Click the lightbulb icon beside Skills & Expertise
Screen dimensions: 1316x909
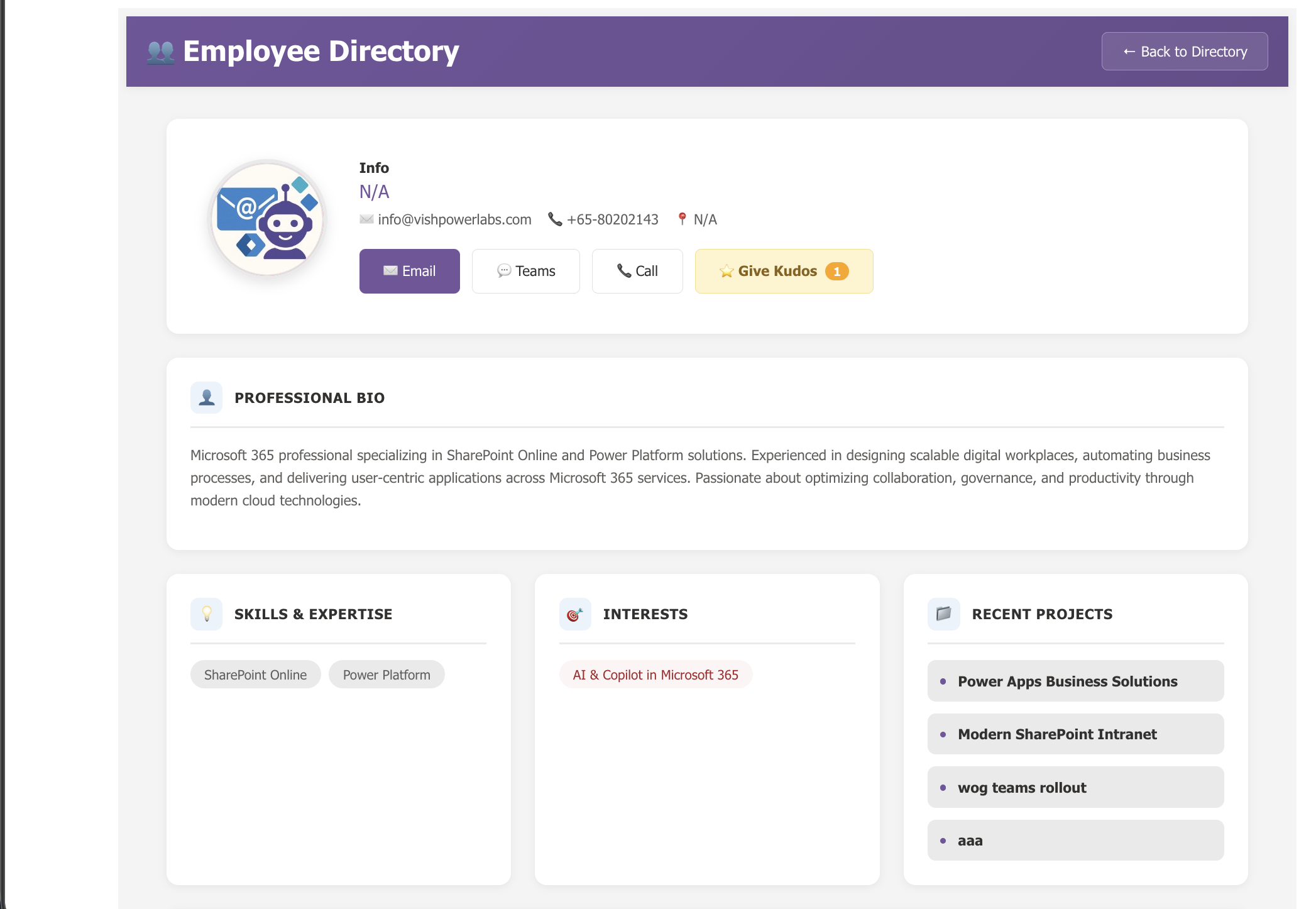coord(206,614)
